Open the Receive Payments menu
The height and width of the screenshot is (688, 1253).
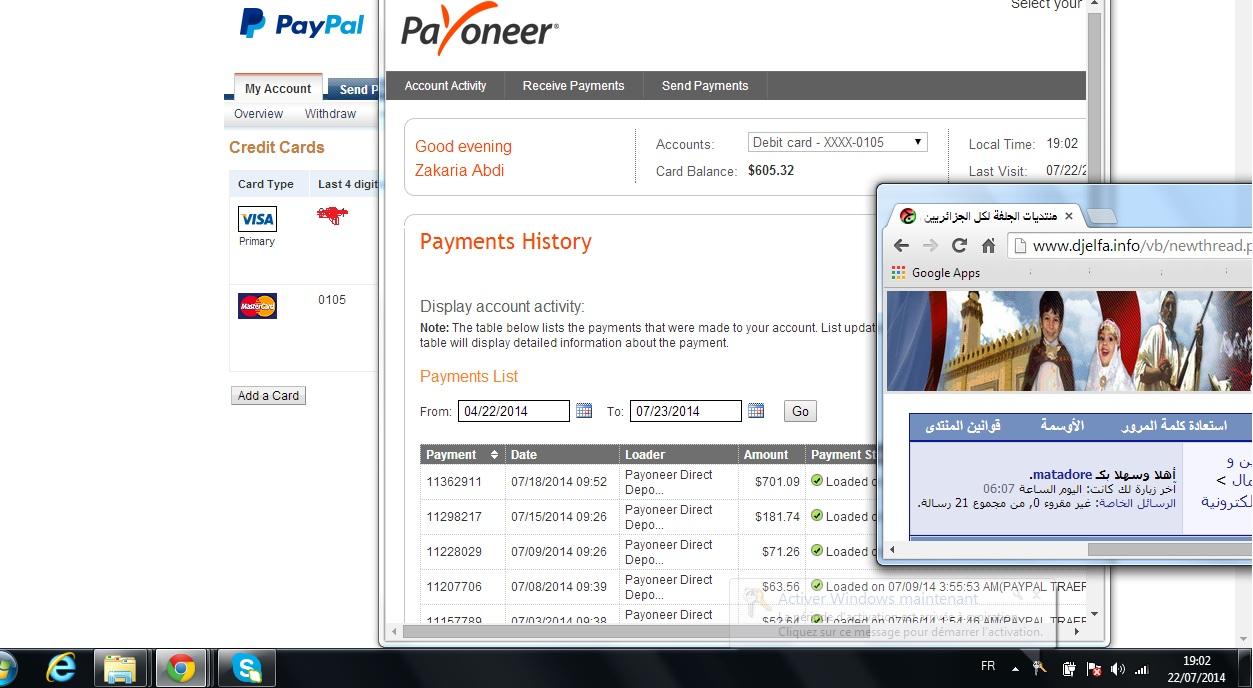click(x=573, y=86)
